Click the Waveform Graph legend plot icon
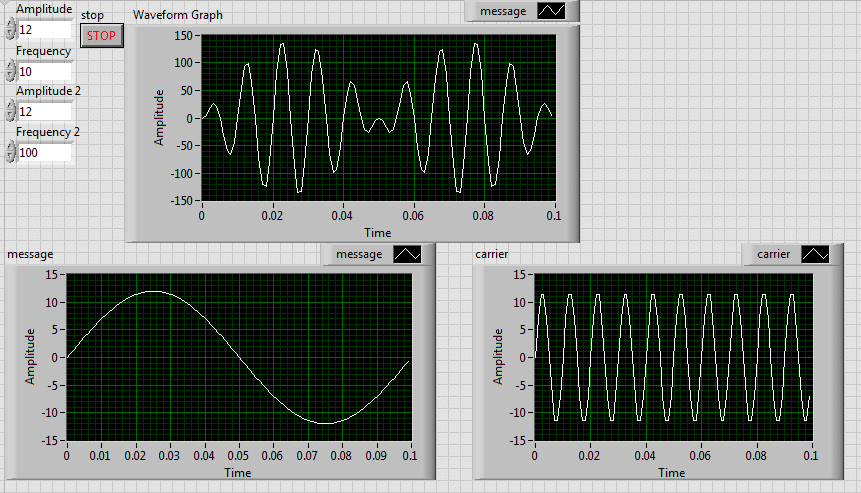This screenshot has width=861, height=493. tap(552, 11)
